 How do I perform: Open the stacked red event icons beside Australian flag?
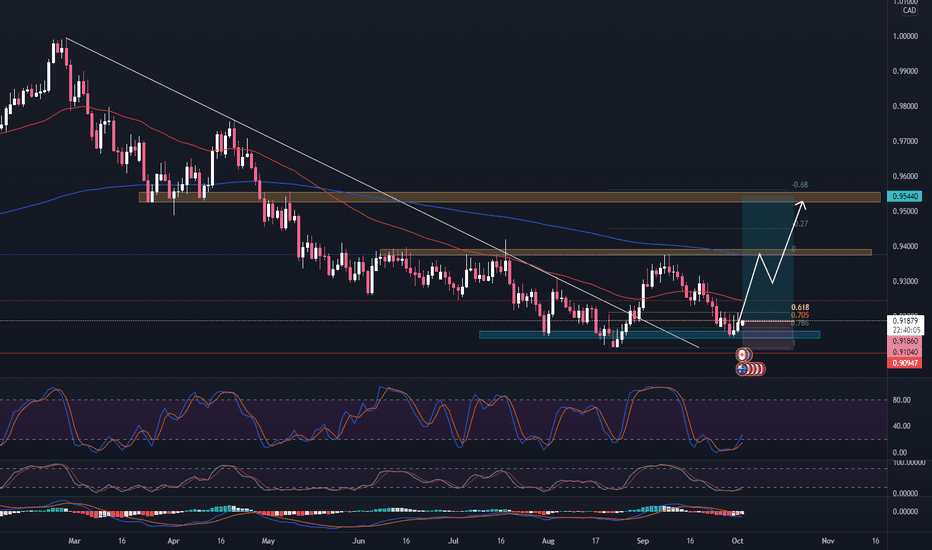pos(756,369)
